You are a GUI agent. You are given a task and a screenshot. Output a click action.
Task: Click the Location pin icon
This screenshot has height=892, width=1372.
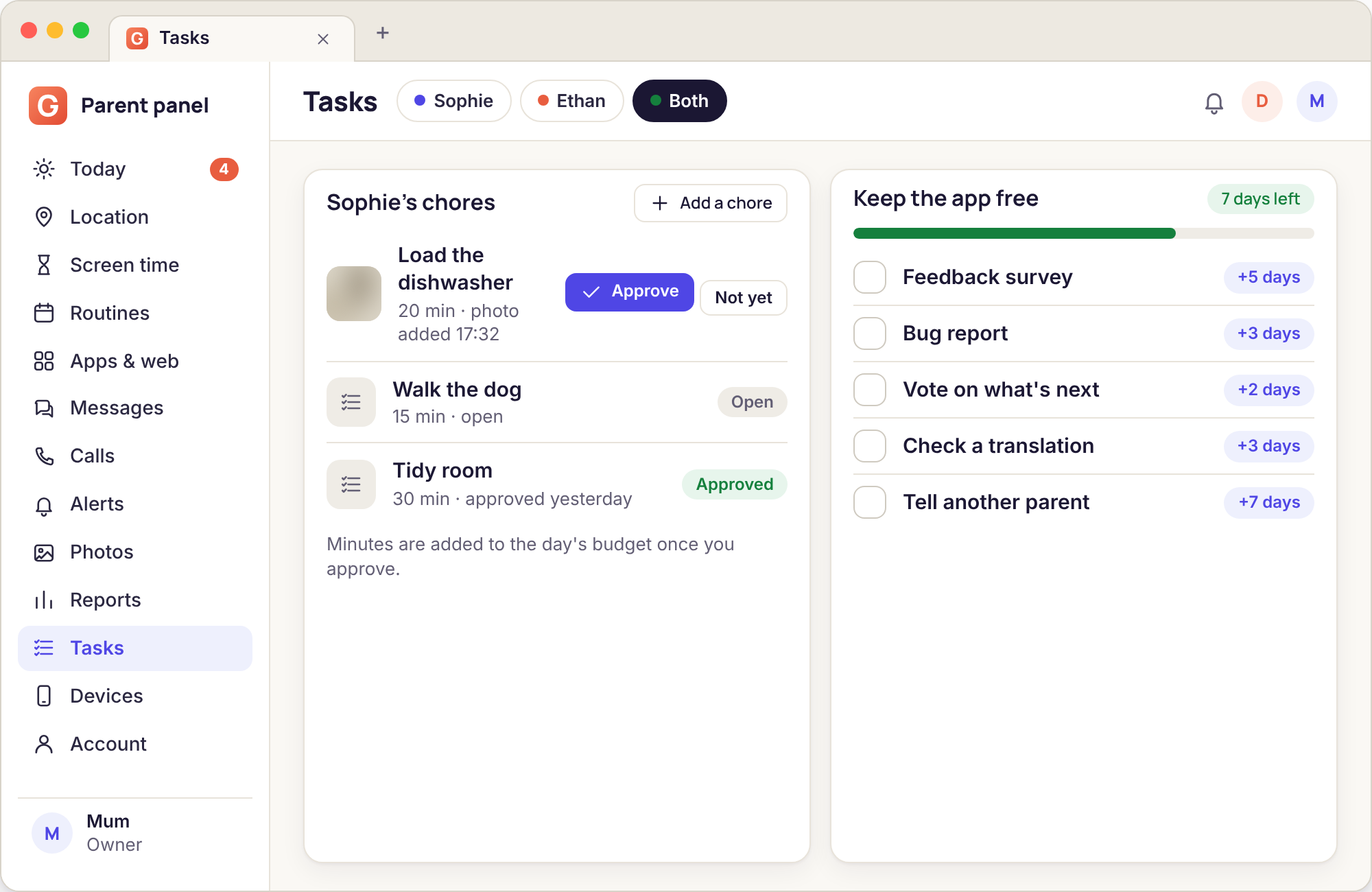tap(44, 217)
